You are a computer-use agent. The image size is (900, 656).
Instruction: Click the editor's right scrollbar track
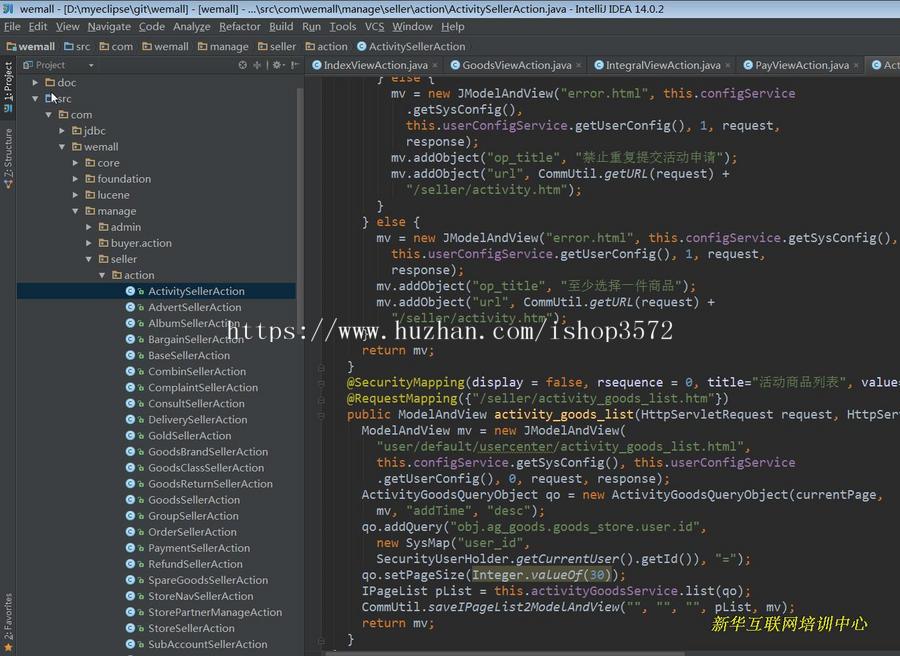[x=895, y=350]
